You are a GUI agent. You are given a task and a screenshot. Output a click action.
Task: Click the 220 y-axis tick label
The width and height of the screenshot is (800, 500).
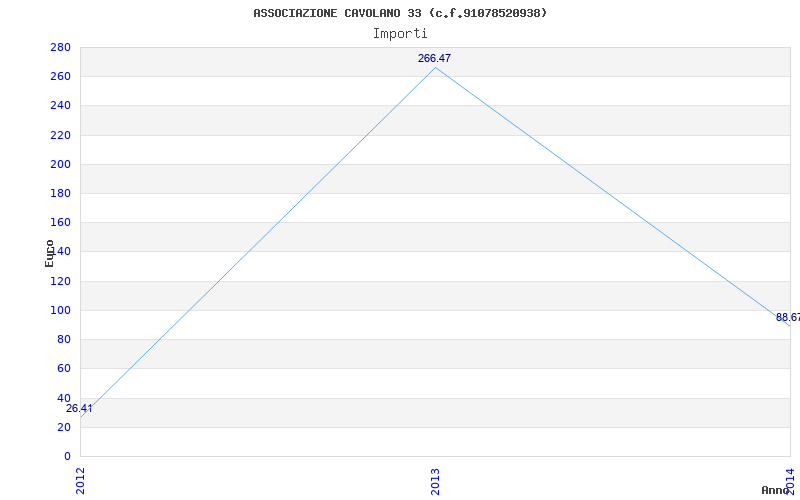pos(60,135)
